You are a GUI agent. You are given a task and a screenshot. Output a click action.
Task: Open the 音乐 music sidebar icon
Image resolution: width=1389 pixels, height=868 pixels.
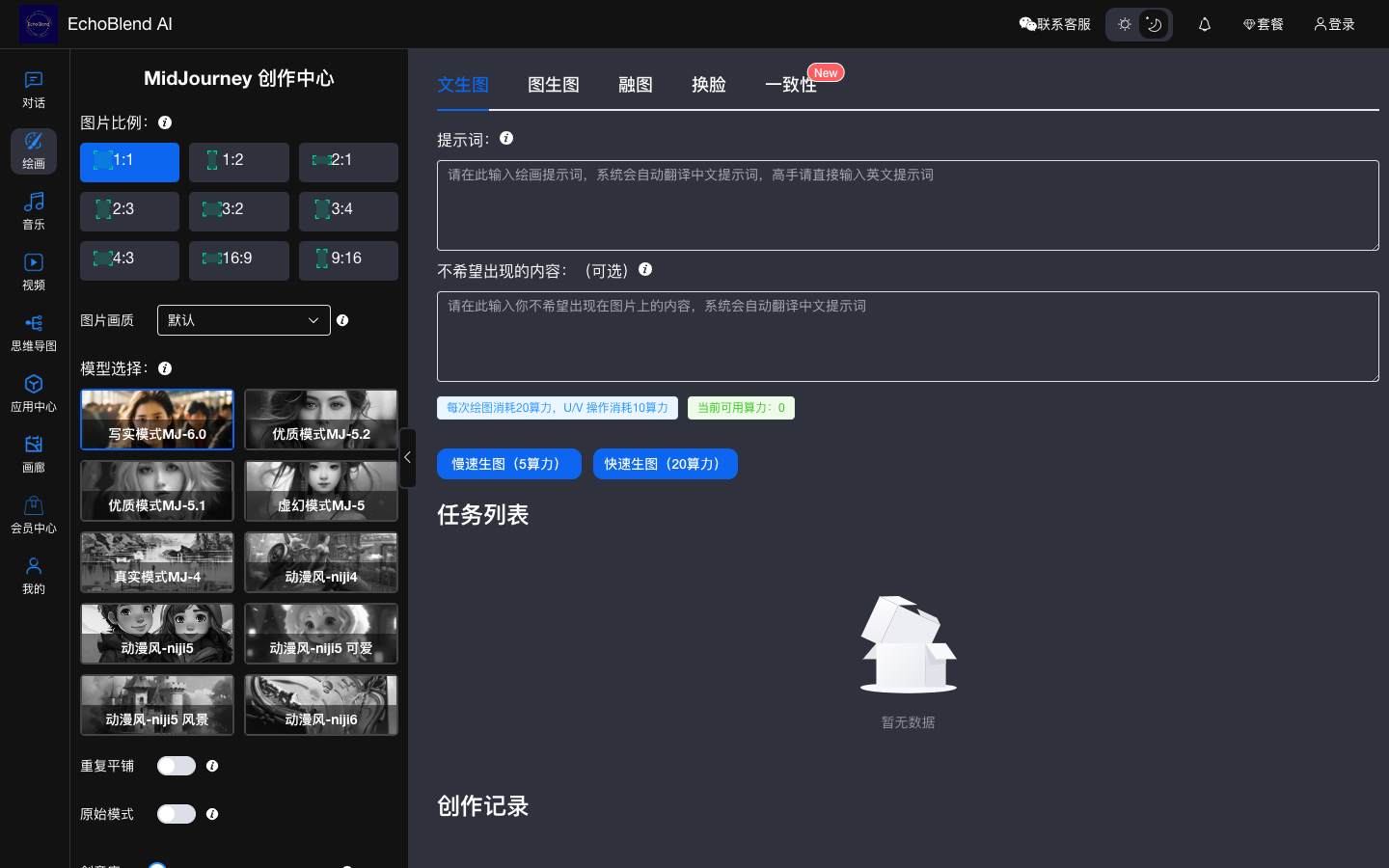(x=34, y=211)
